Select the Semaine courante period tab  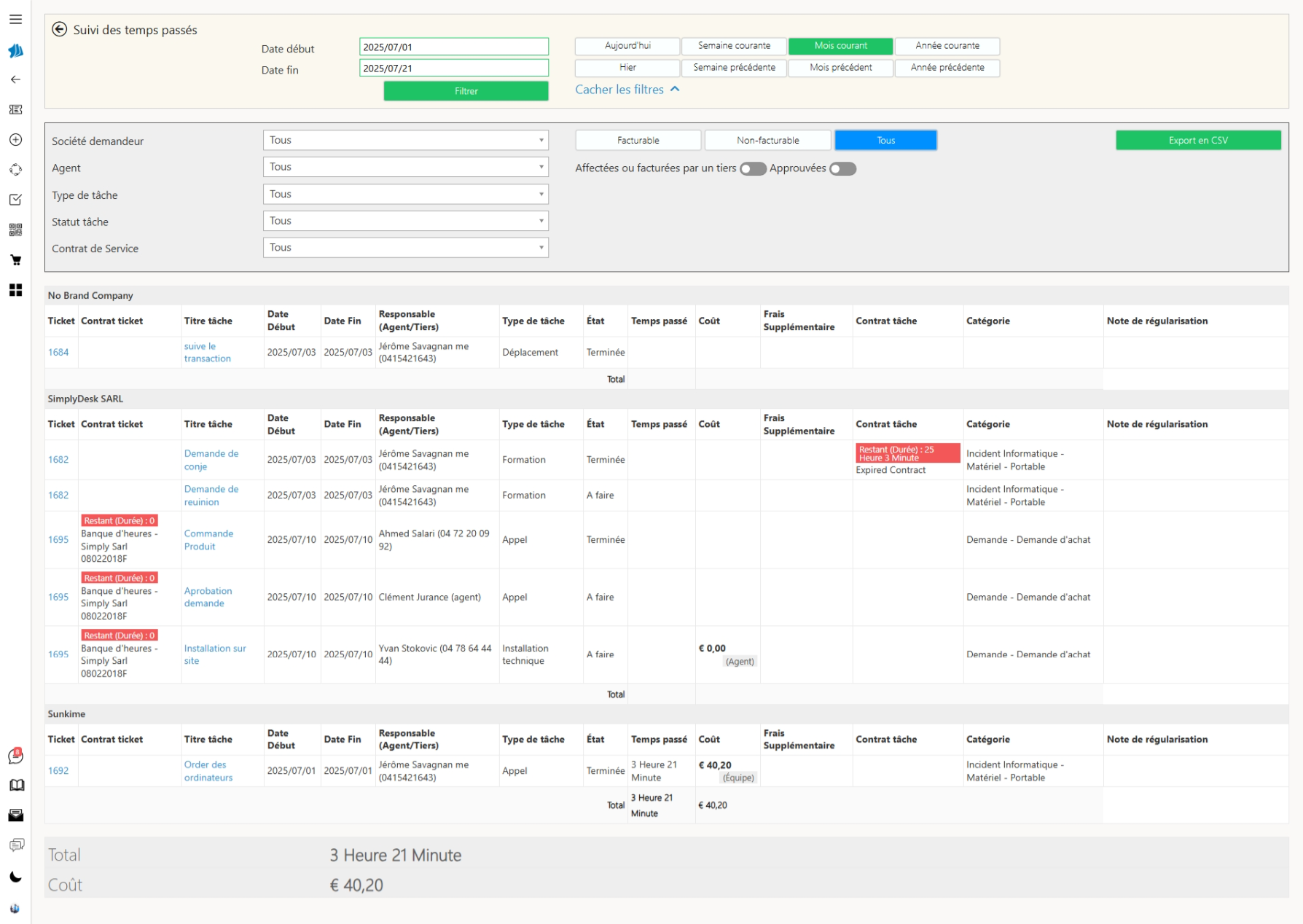point(734,46)
